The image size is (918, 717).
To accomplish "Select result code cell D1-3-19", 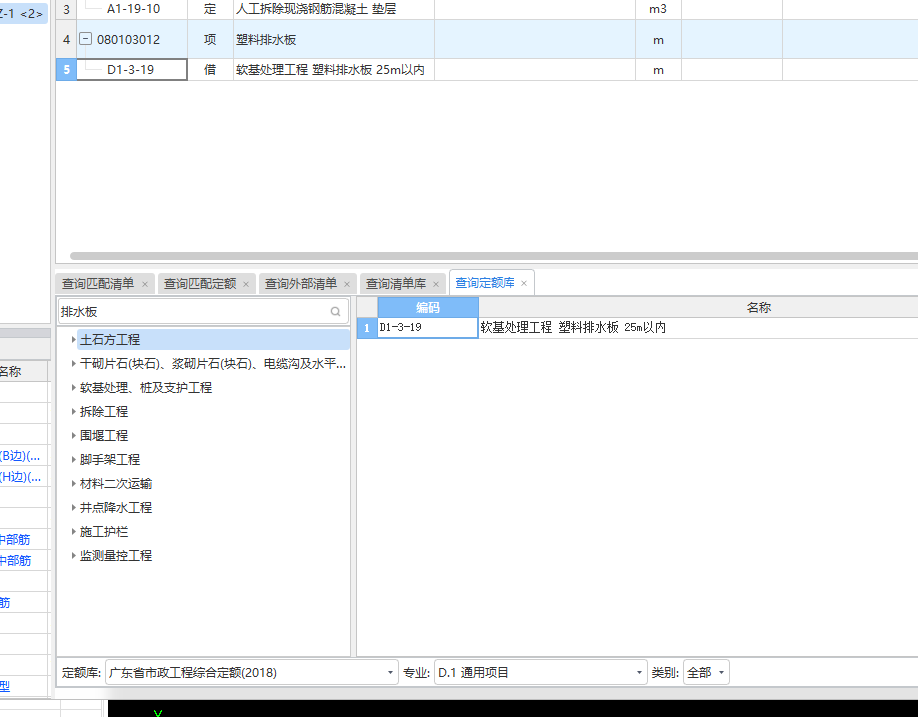I will [x=428, y=327].
